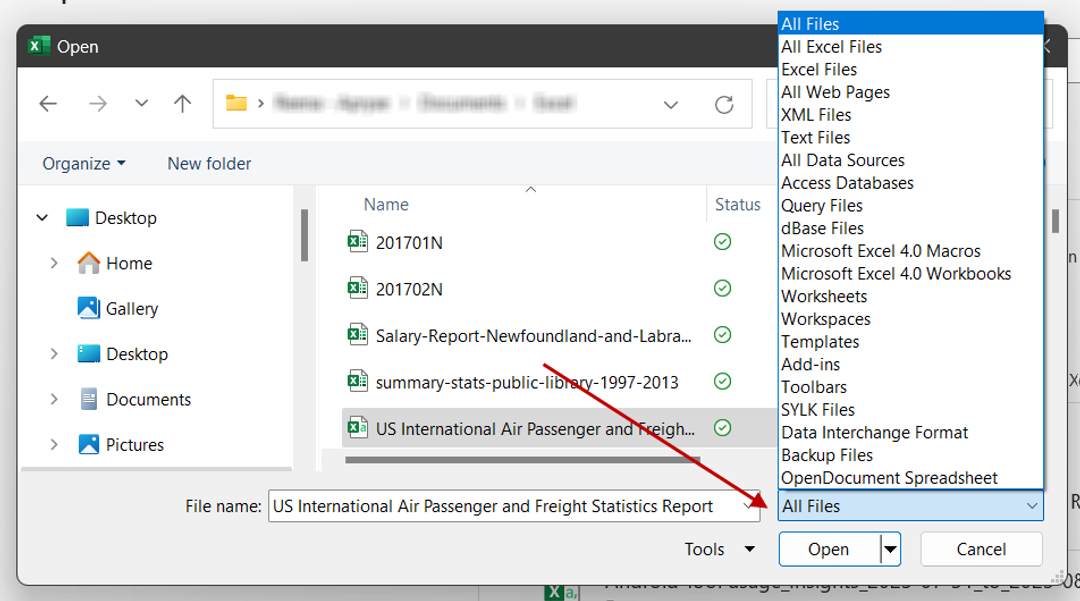Image resolution: width=1080 pixels, height=601 pixels.
Task: Click the file list vertical scrollbar
Action: point(1055,220)
